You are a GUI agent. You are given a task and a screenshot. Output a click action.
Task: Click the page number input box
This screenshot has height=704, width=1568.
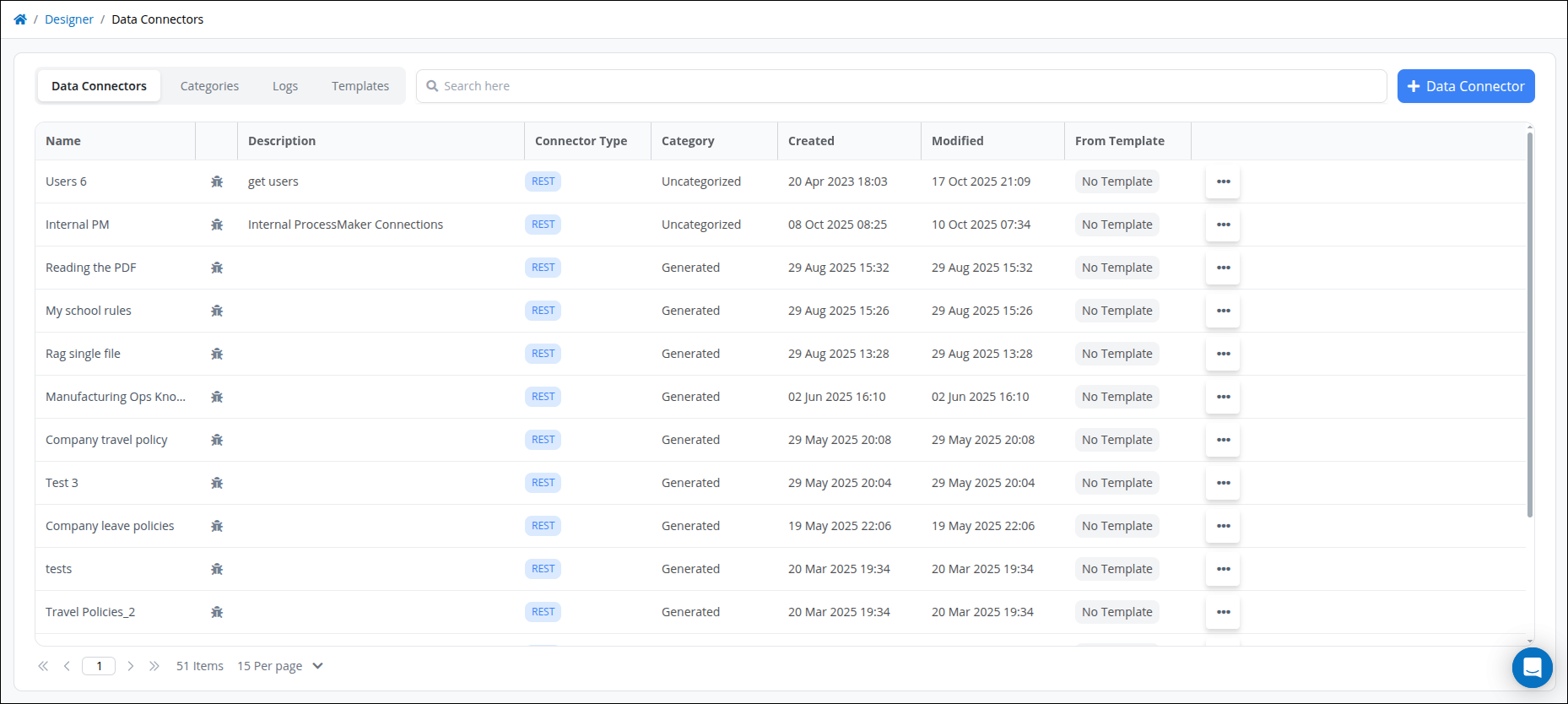tap(99, 666)
